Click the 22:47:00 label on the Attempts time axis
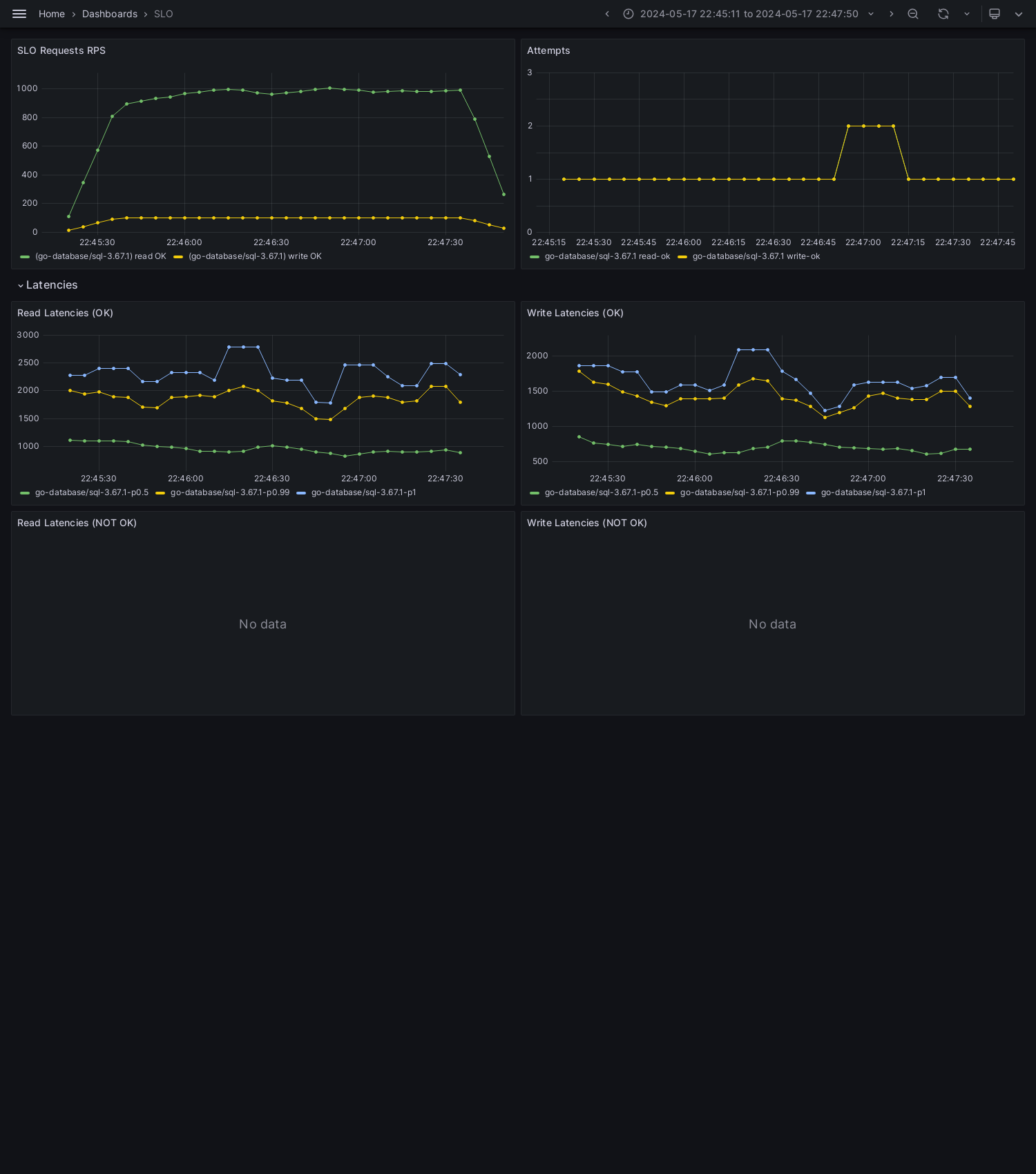This screenshot has width=1036, height=1174. (x=863, y=242)
